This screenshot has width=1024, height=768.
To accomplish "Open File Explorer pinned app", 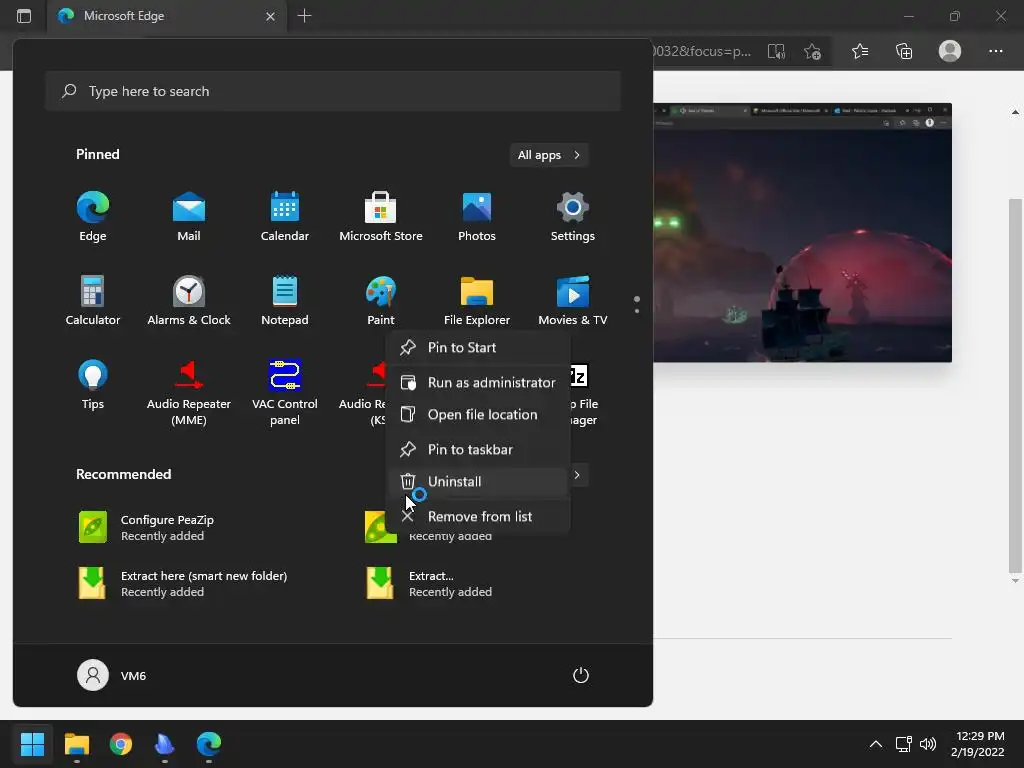I will coord(477,300).
